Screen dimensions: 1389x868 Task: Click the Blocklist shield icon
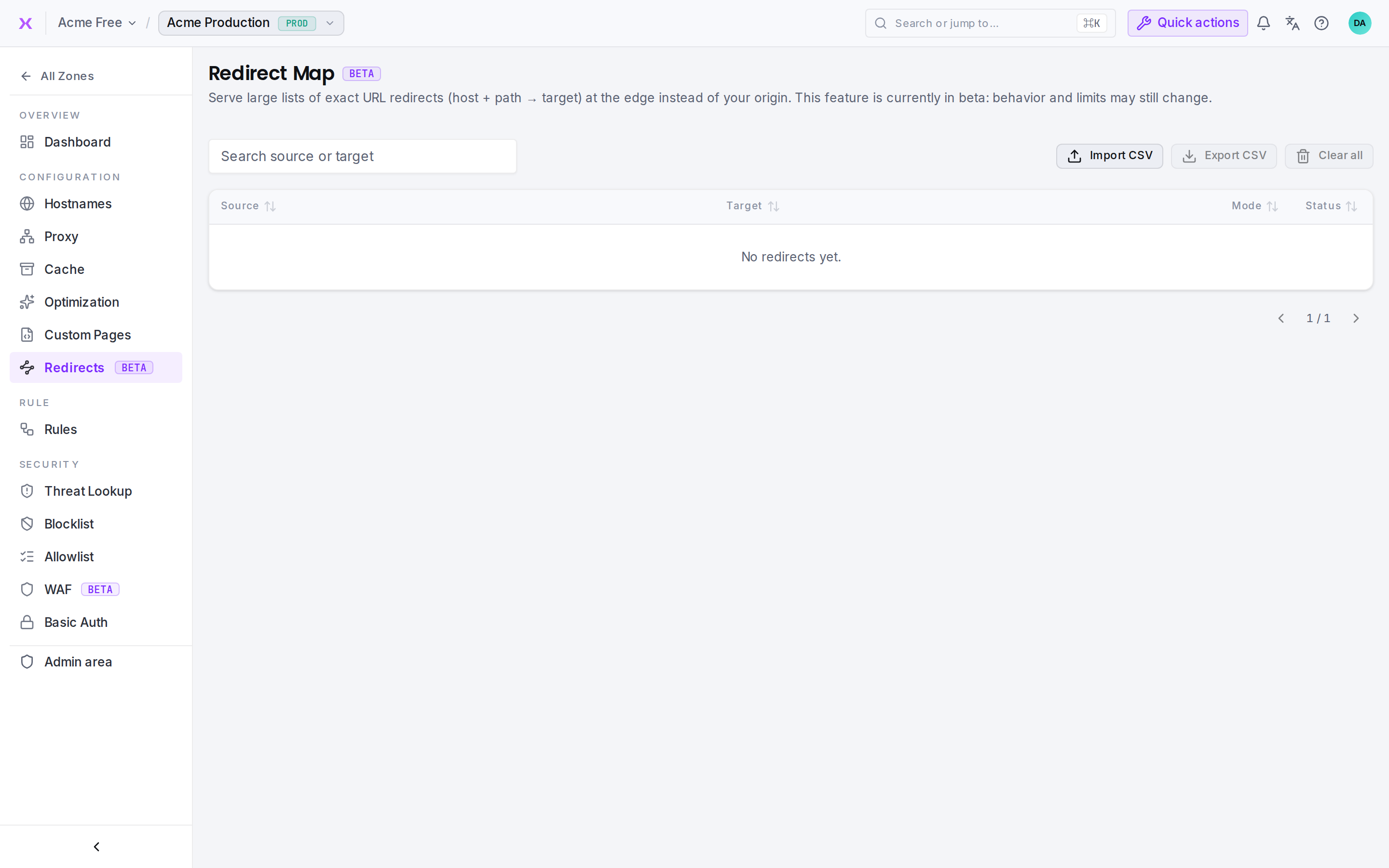(x=27, y=524)
